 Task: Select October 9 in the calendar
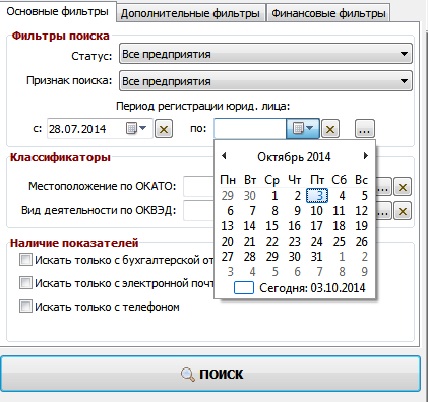click(x=297, y=211)
